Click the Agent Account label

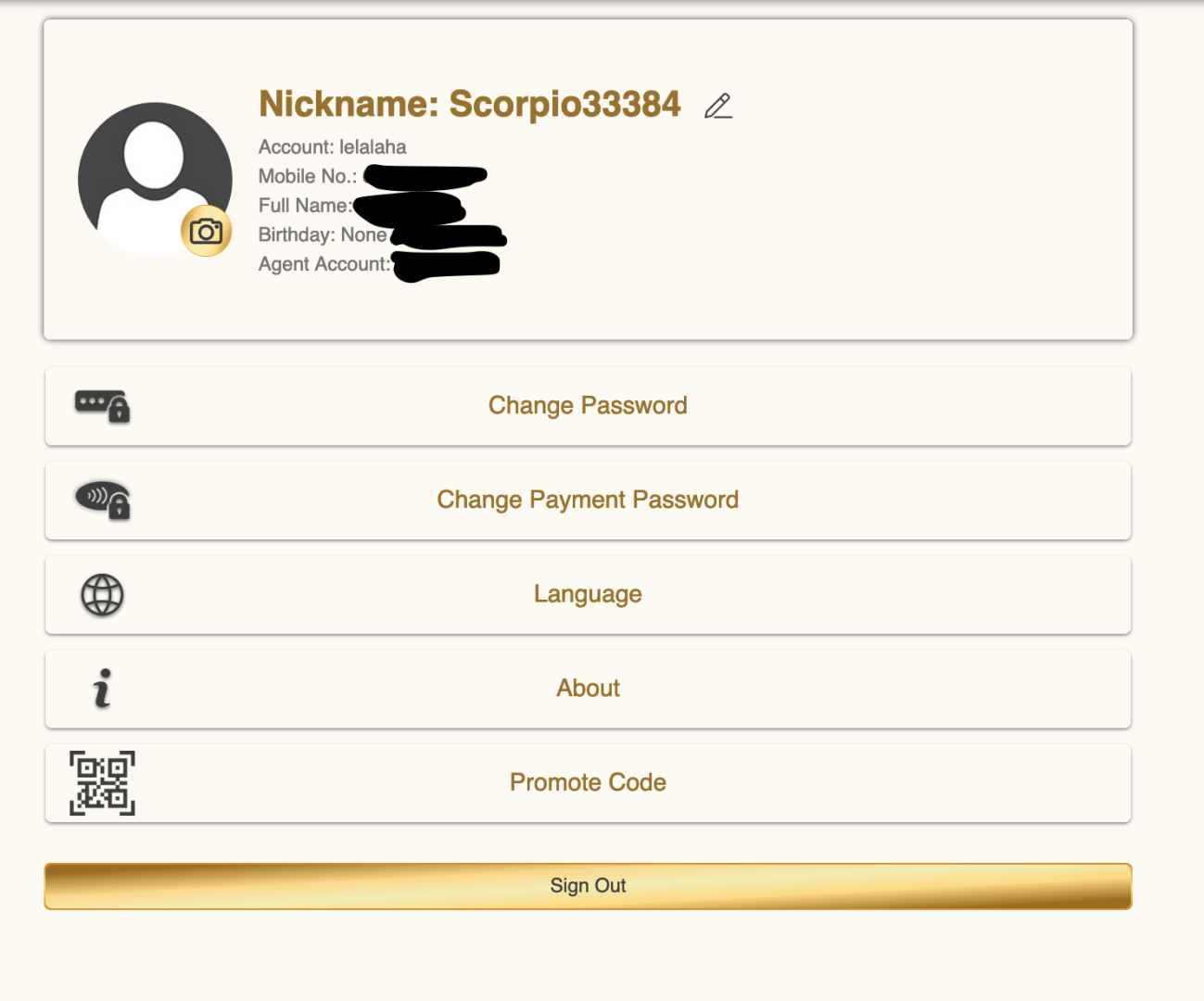[x=323, y=264]
